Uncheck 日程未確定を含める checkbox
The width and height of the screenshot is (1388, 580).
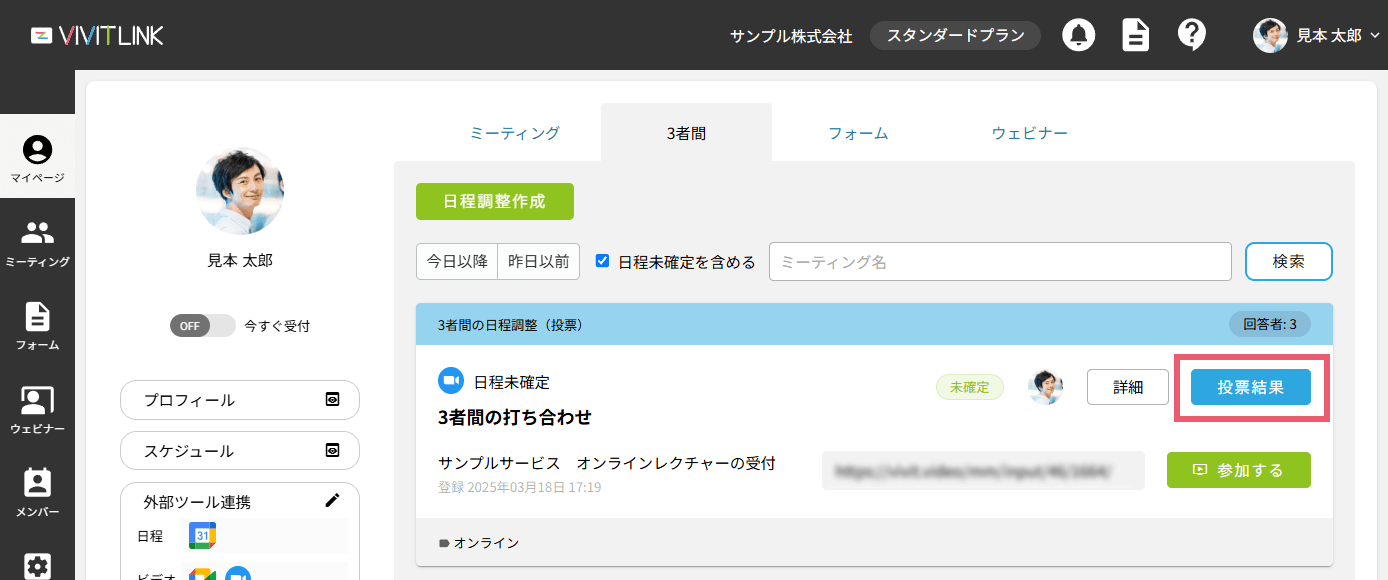coord(602,261)
